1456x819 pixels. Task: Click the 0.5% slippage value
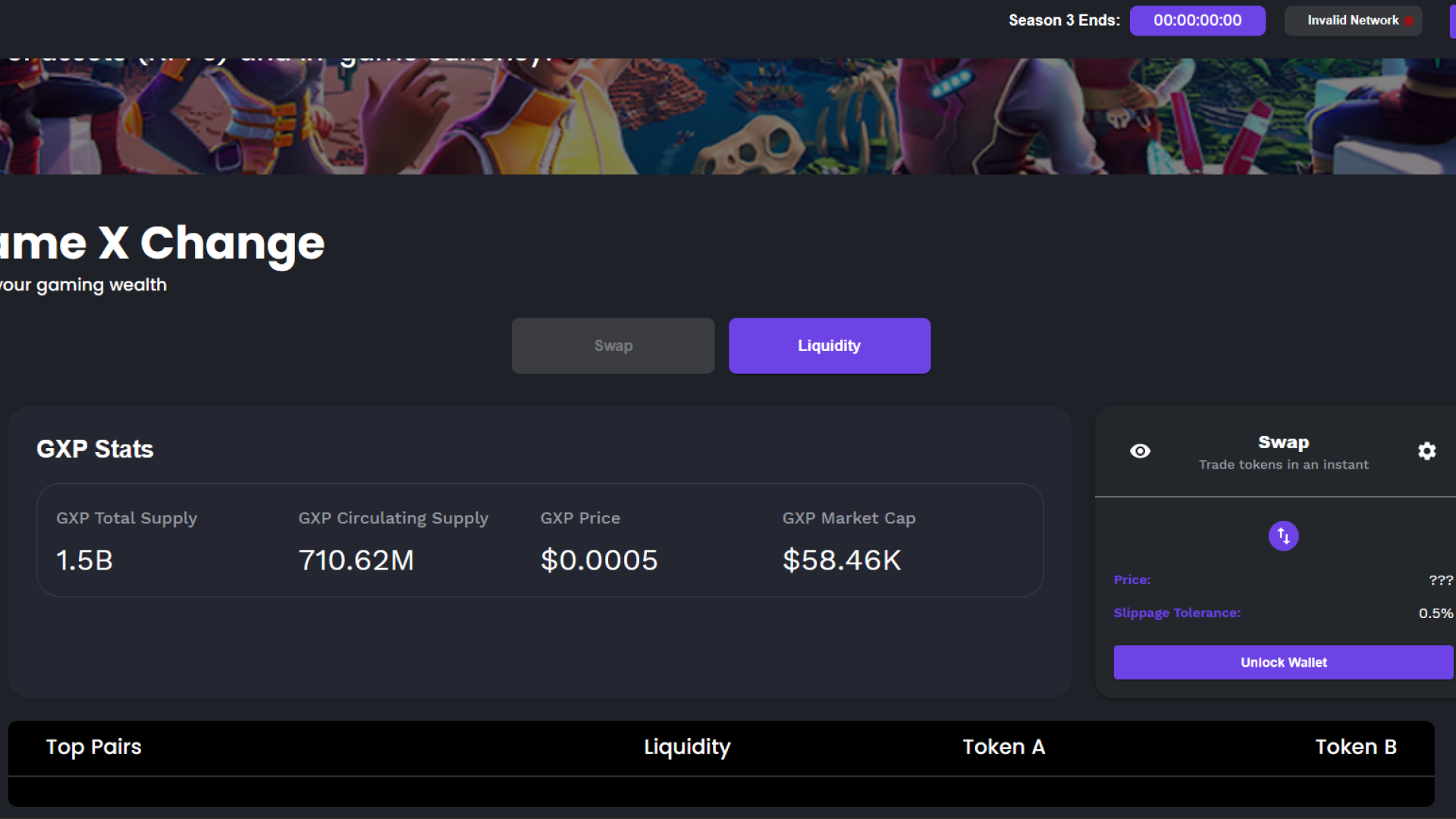[x=1436, y=613]
